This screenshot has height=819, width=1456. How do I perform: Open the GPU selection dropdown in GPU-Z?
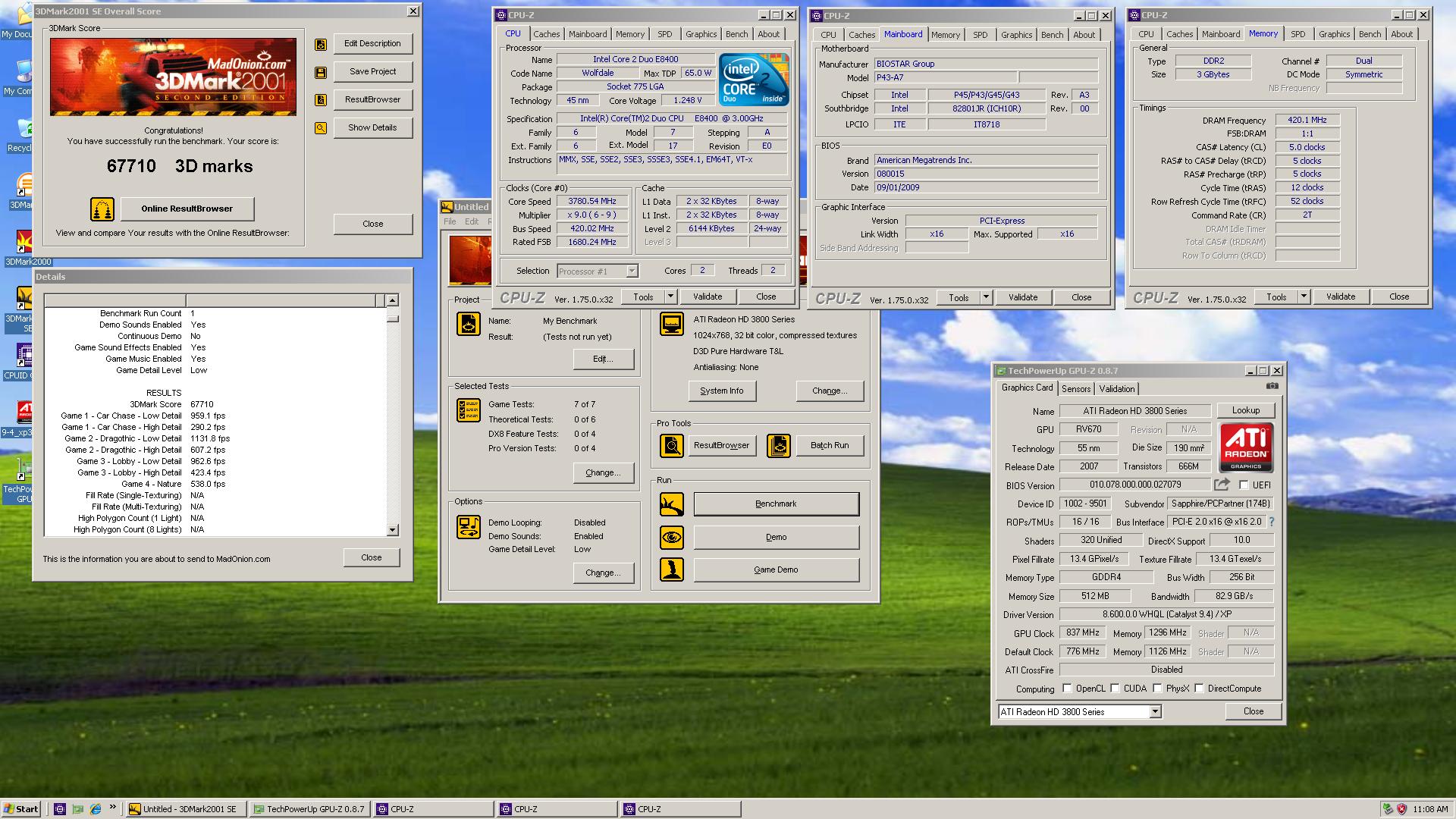click(1155, 712)
